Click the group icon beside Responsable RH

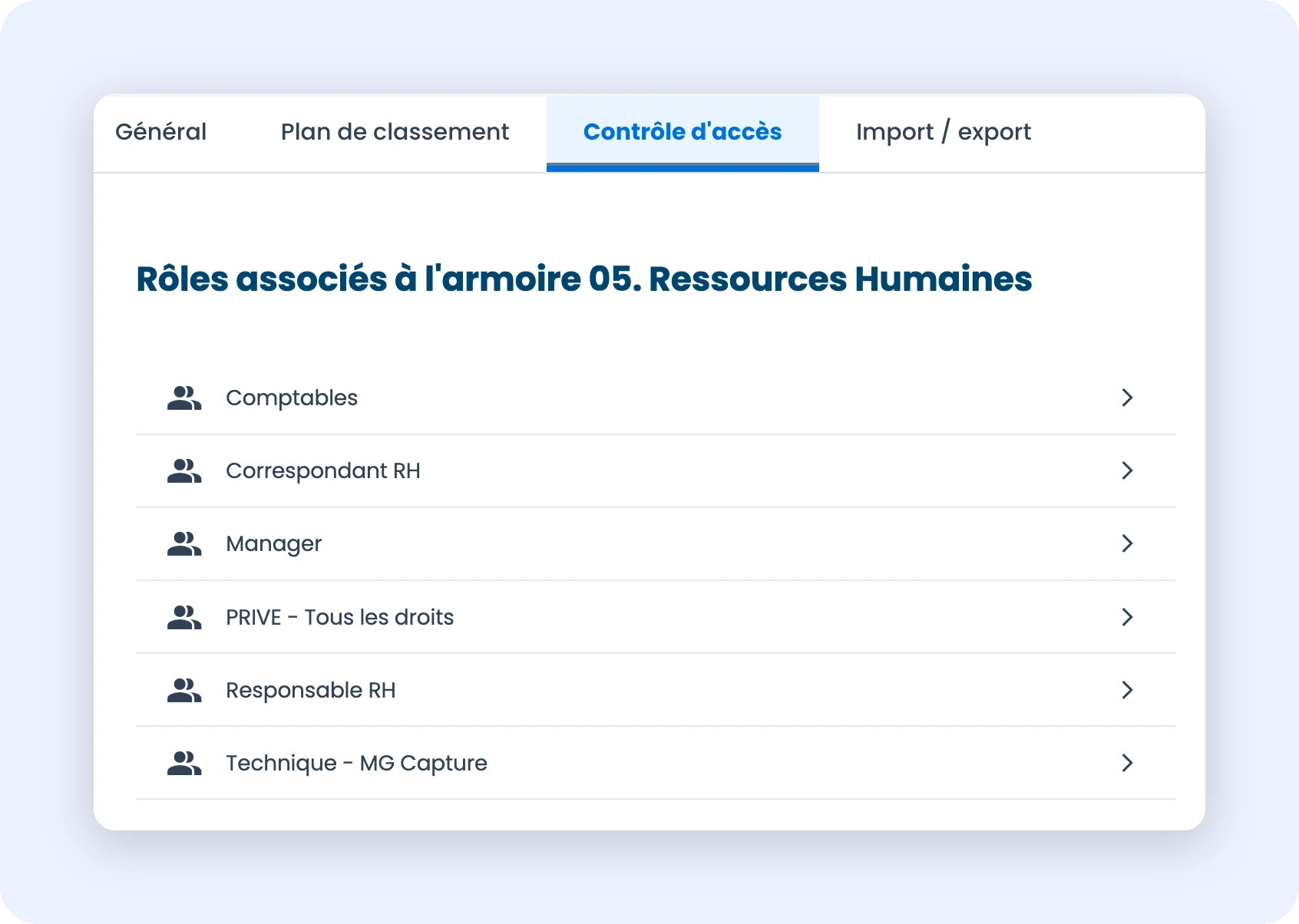(x=184, y=691)
